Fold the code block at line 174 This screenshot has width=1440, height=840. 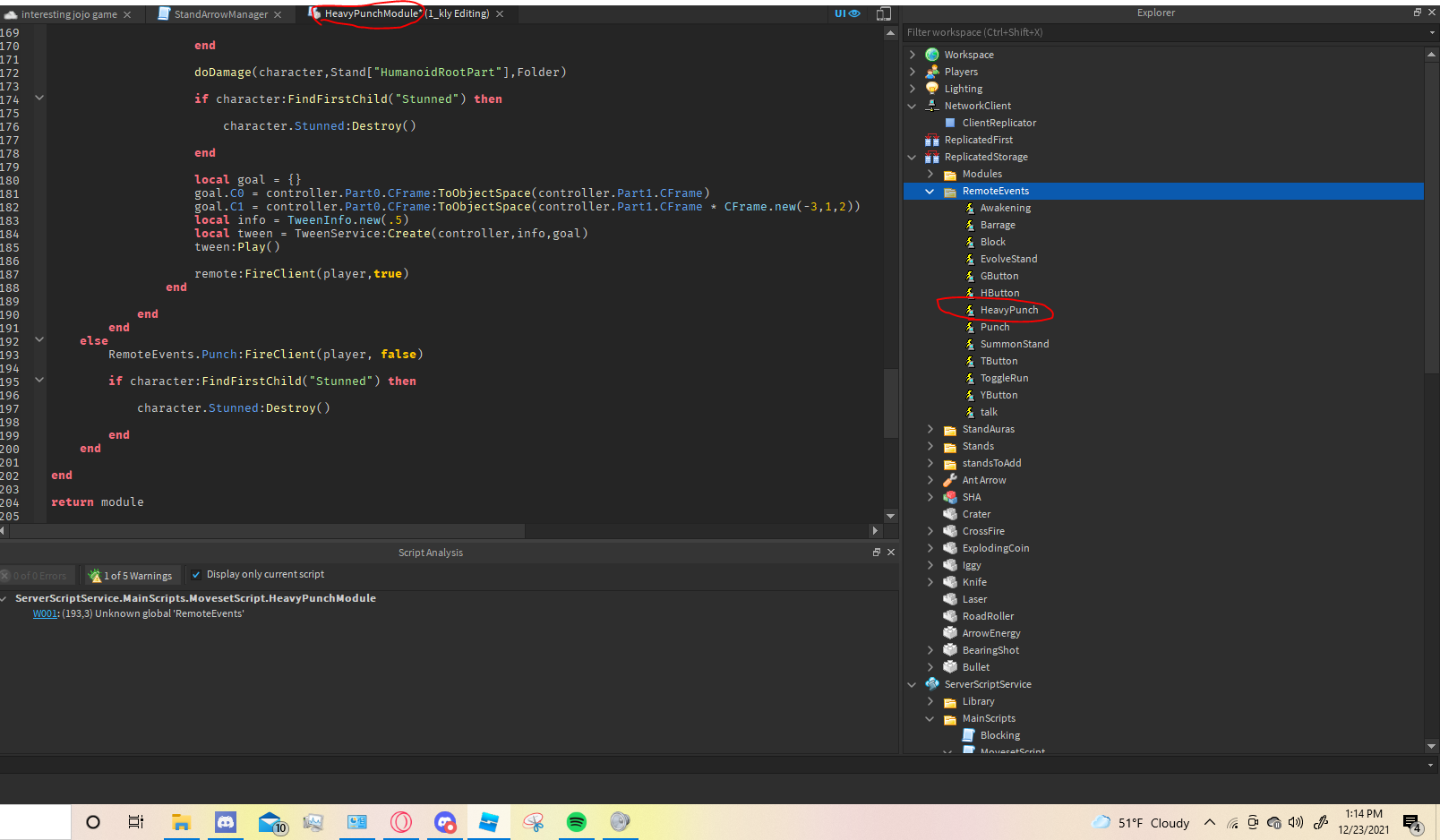click(x=39, y=98)
